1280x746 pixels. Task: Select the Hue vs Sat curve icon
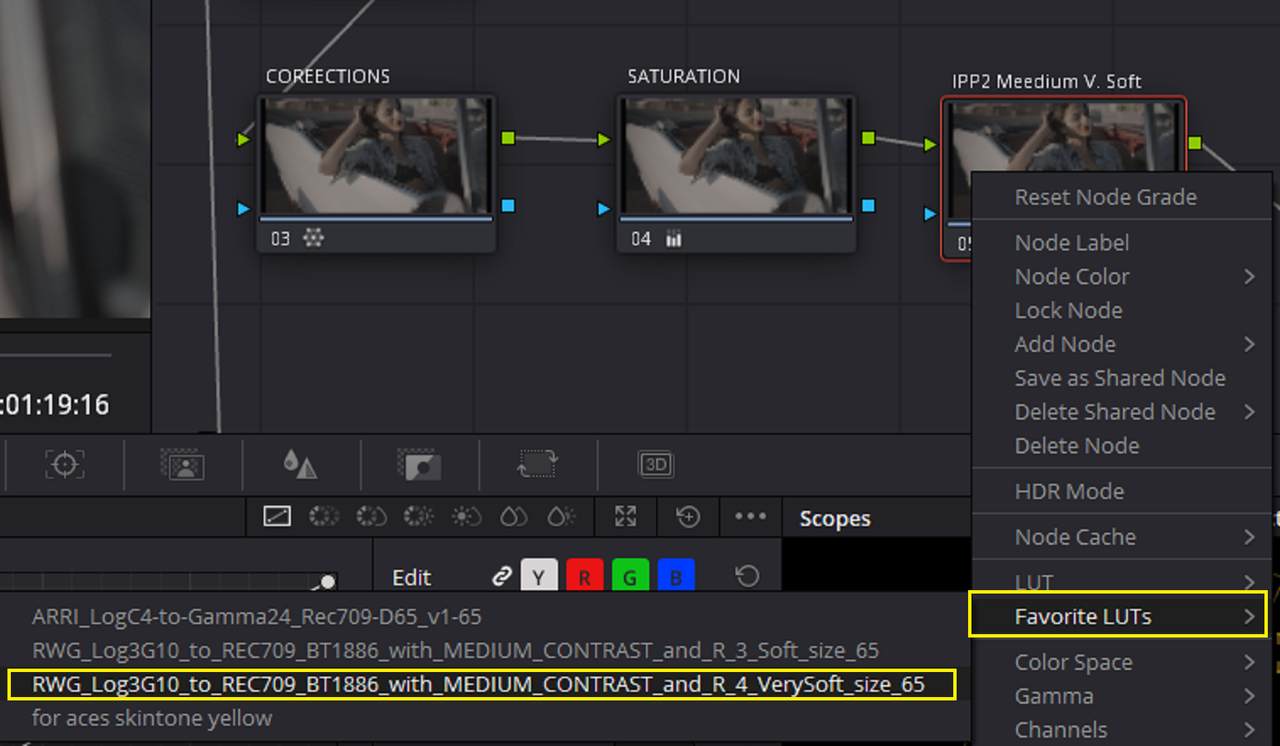point(371,516)
